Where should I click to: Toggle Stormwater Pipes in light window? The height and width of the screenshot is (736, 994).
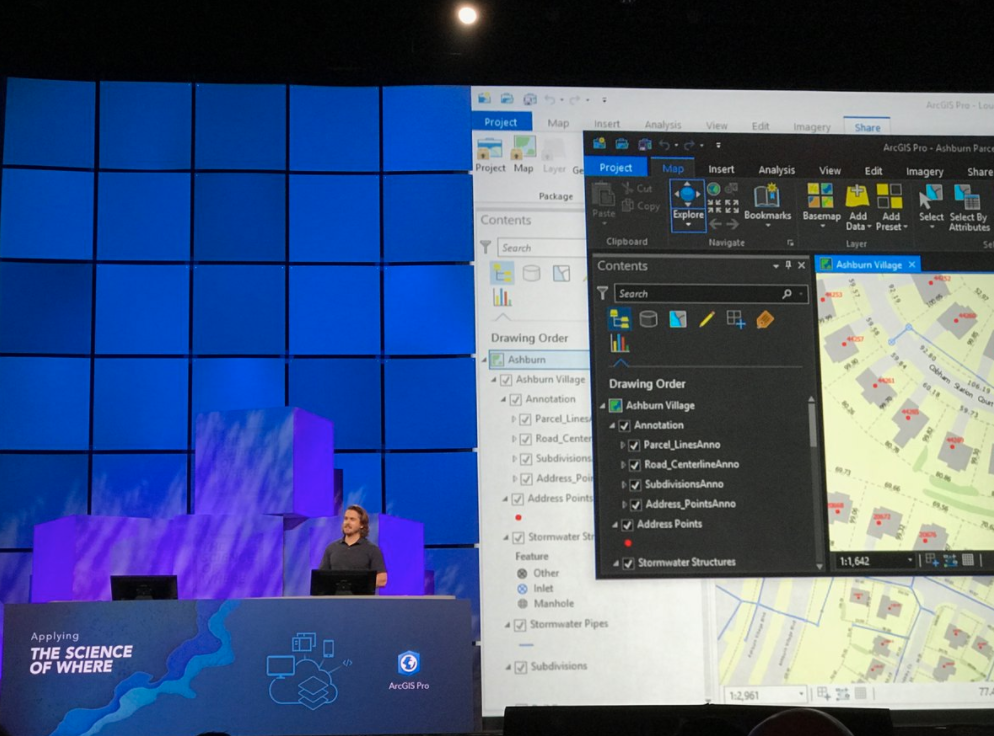(520, 625)
